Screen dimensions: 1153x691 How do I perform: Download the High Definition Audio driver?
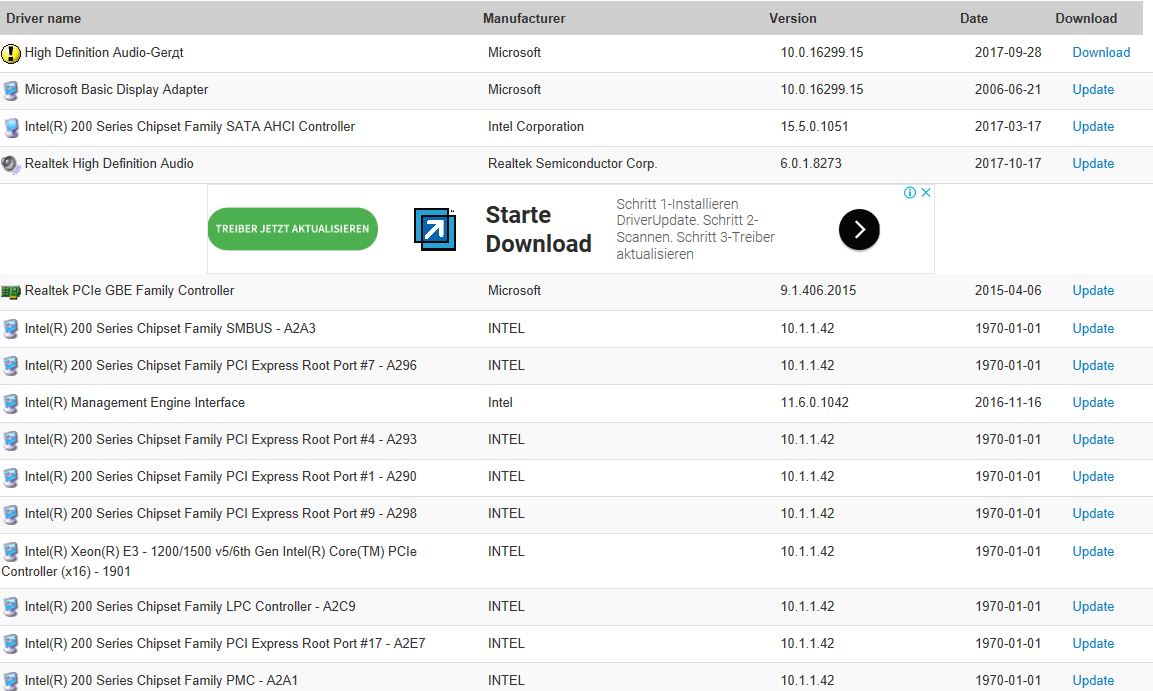click(1101, 52)
